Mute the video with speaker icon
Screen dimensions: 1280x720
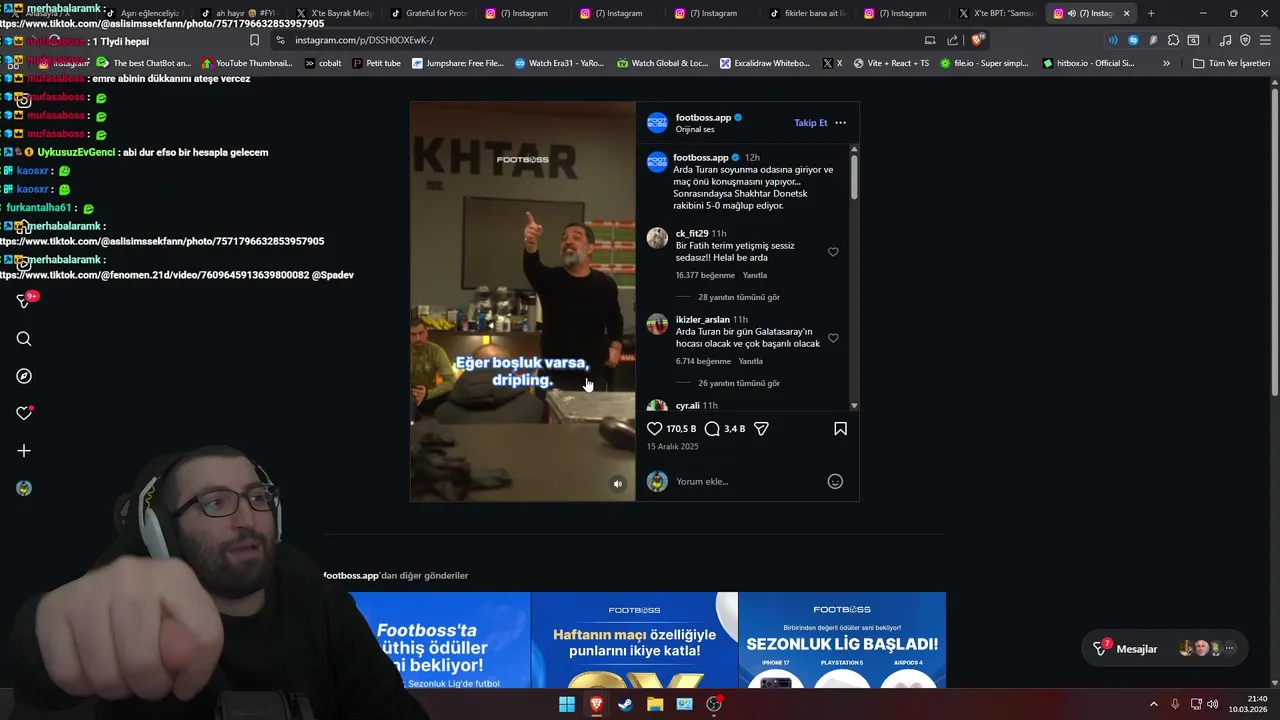pos(618,484)
